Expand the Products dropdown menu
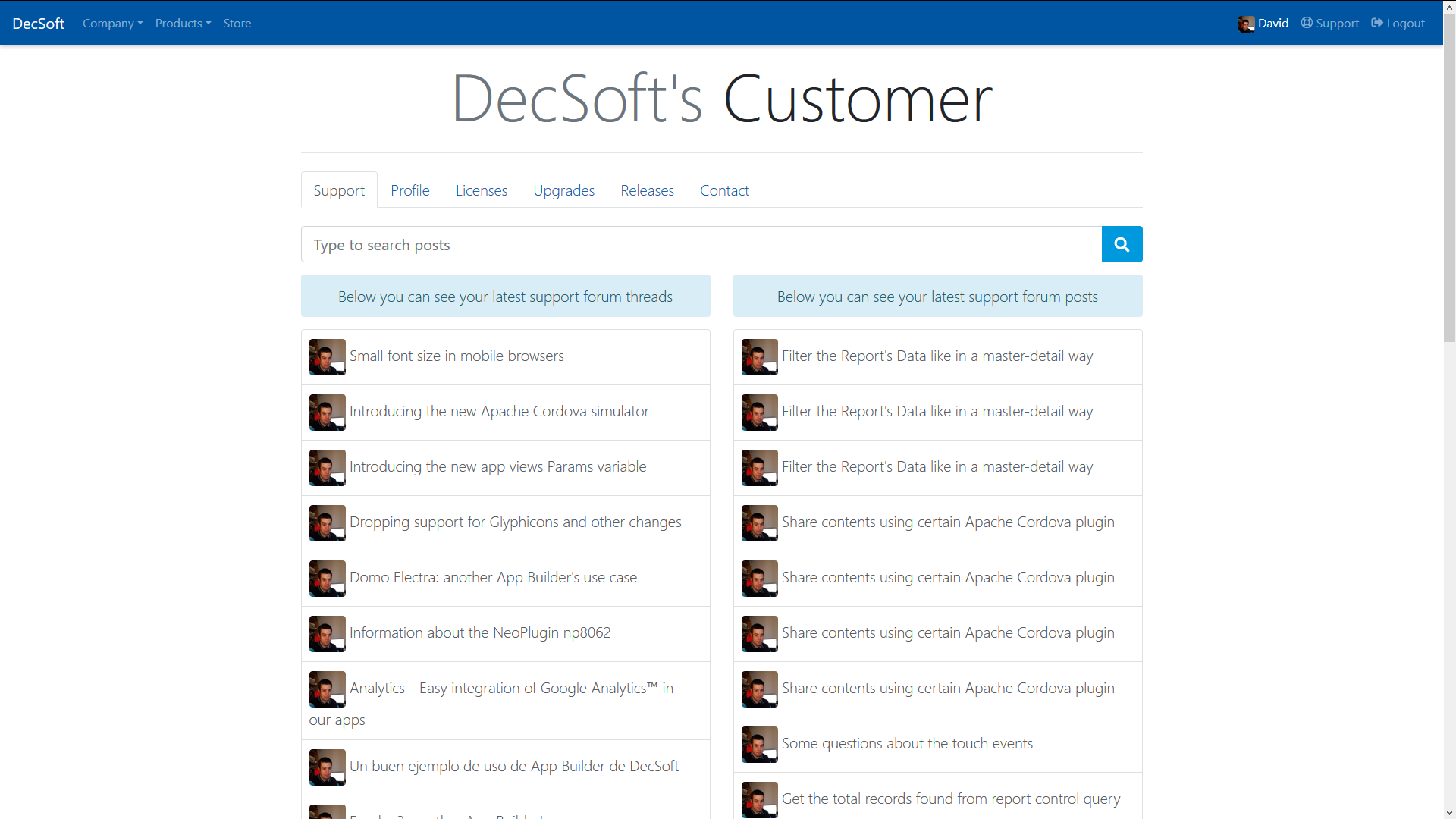 (x=183, y=23)
